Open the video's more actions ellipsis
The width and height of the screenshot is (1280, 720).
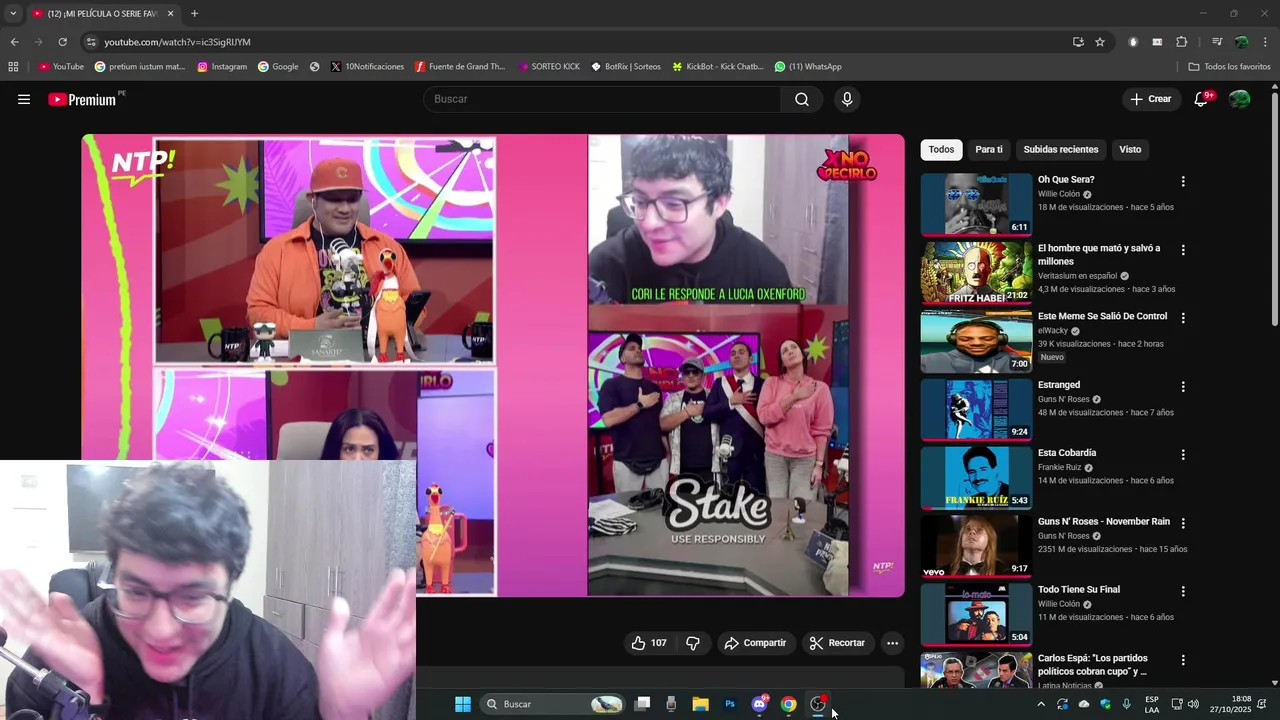pos(892,643)
